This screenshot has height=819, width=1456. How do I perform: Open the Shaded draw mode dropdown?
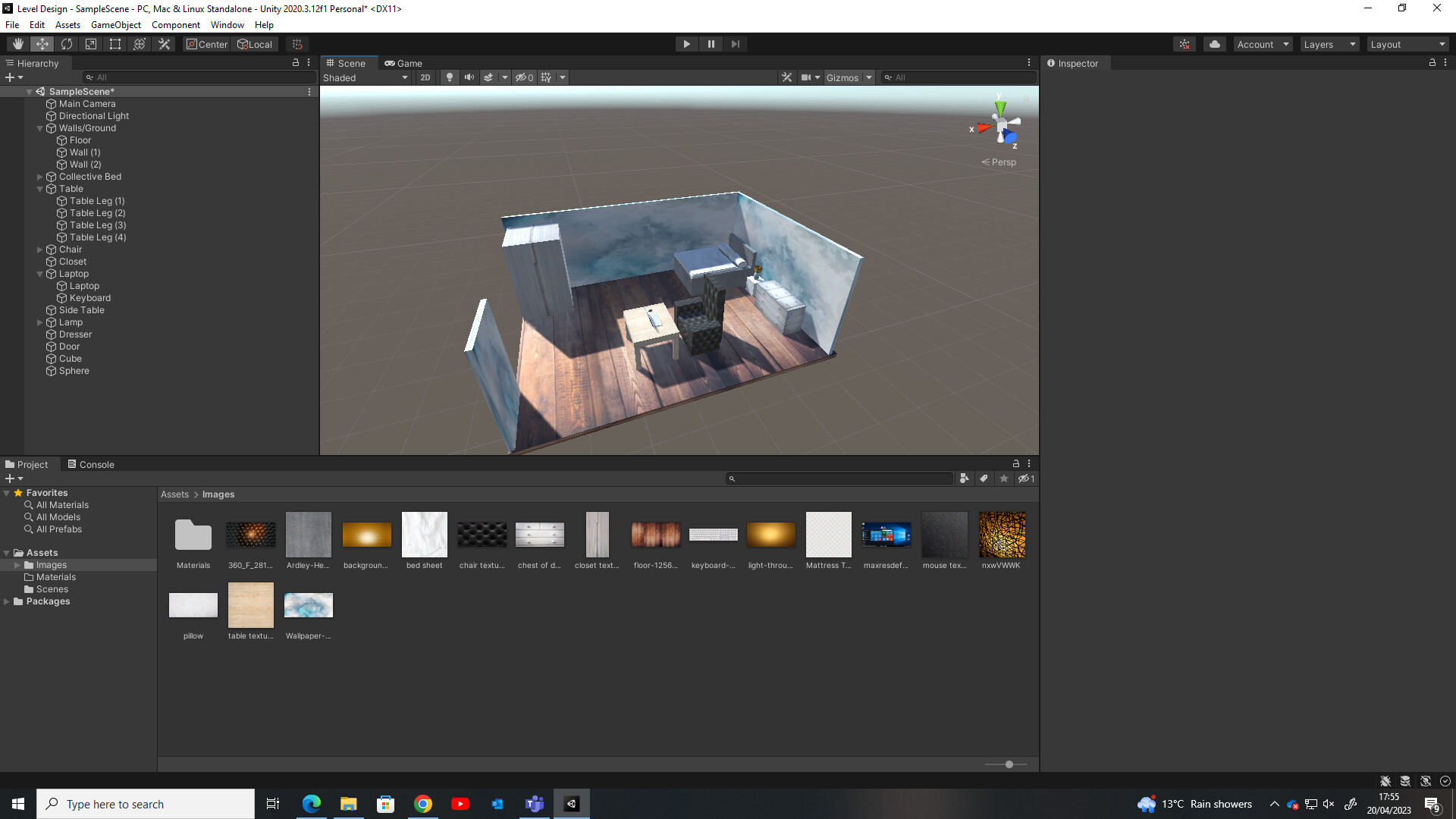365,77
